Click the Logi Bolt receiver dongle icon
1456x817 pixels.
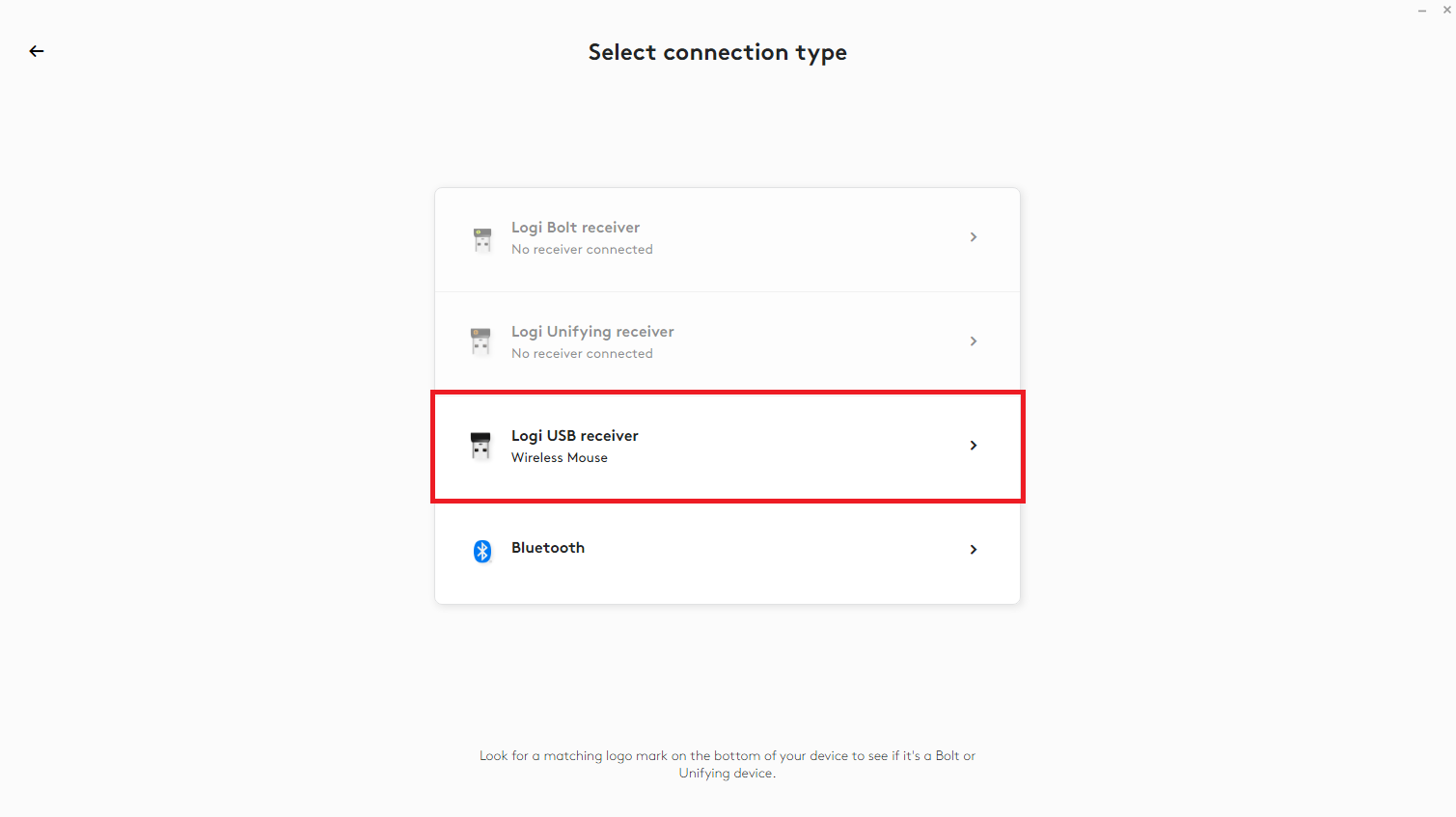482,239
